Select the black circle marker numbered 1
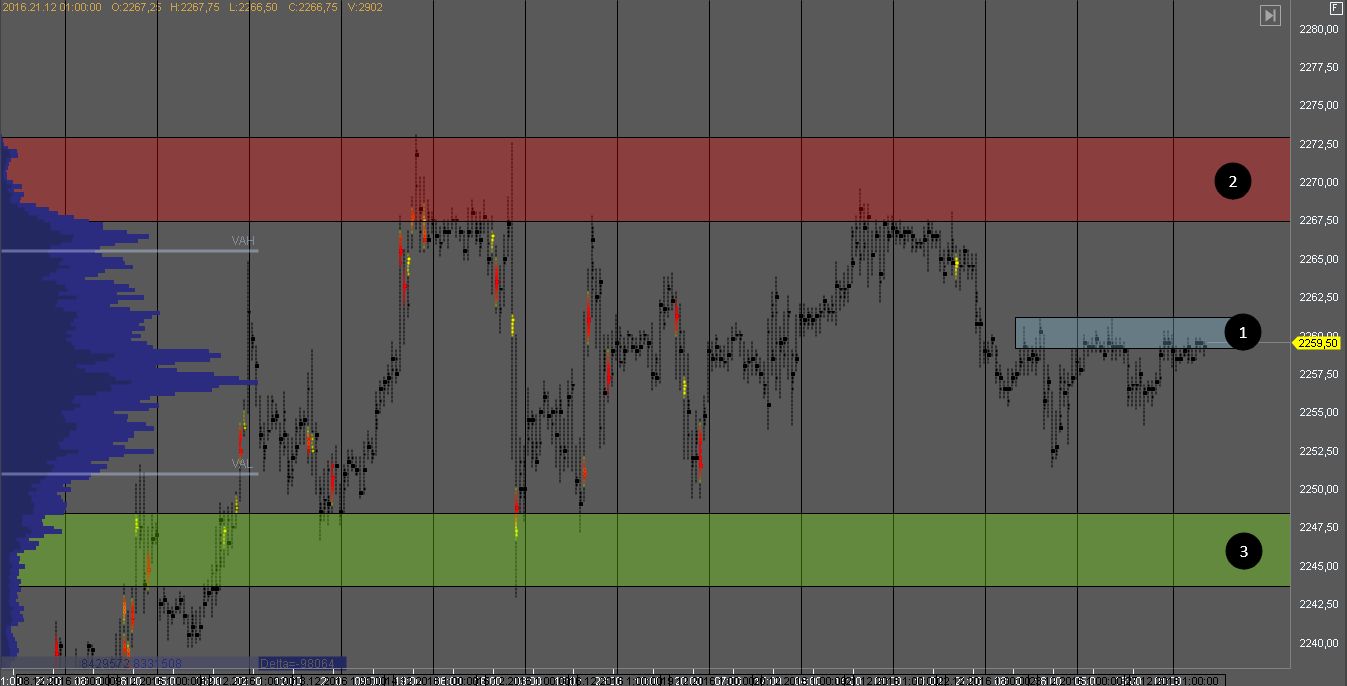The height and width of the screenshot is (686, 1347). click(1242, 332)
